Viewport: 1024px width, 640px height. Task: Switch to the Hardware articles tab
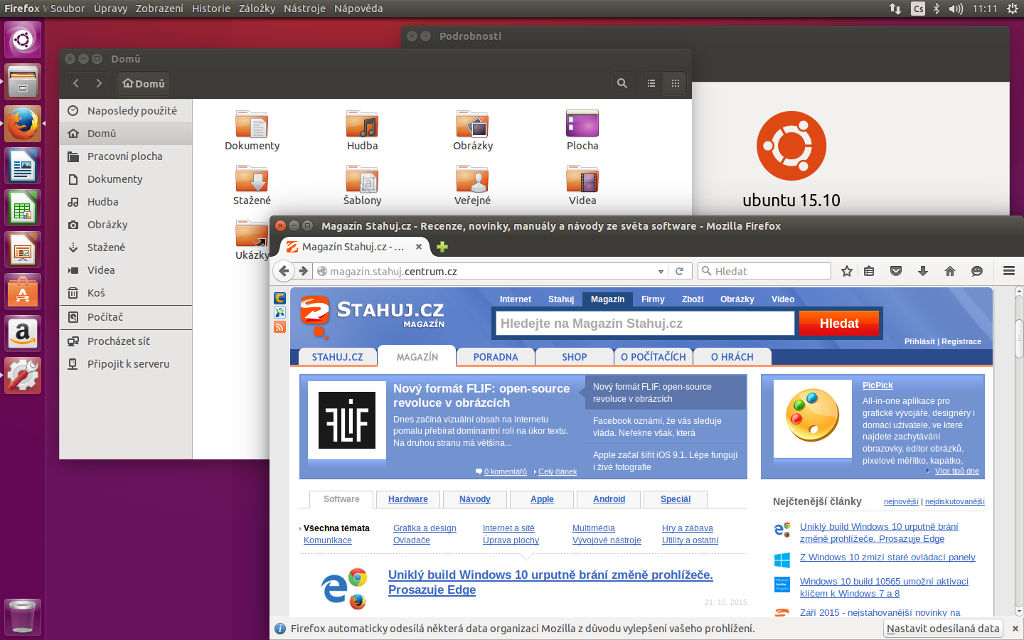click(x=408, y=499)
